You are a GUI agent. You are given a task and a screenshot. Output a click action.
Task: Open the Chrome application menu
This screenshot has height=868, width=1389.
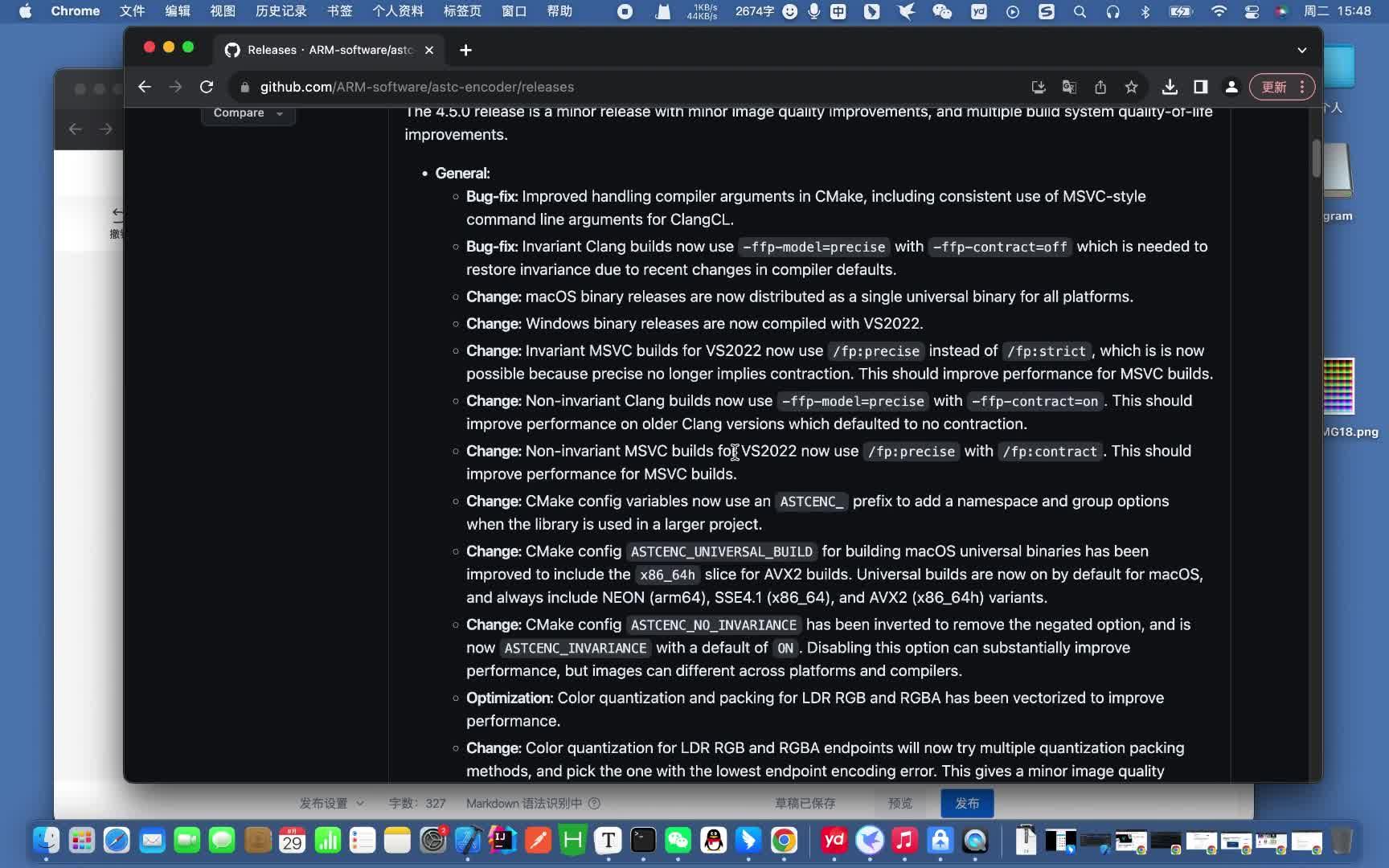click(x=76, y=11)
